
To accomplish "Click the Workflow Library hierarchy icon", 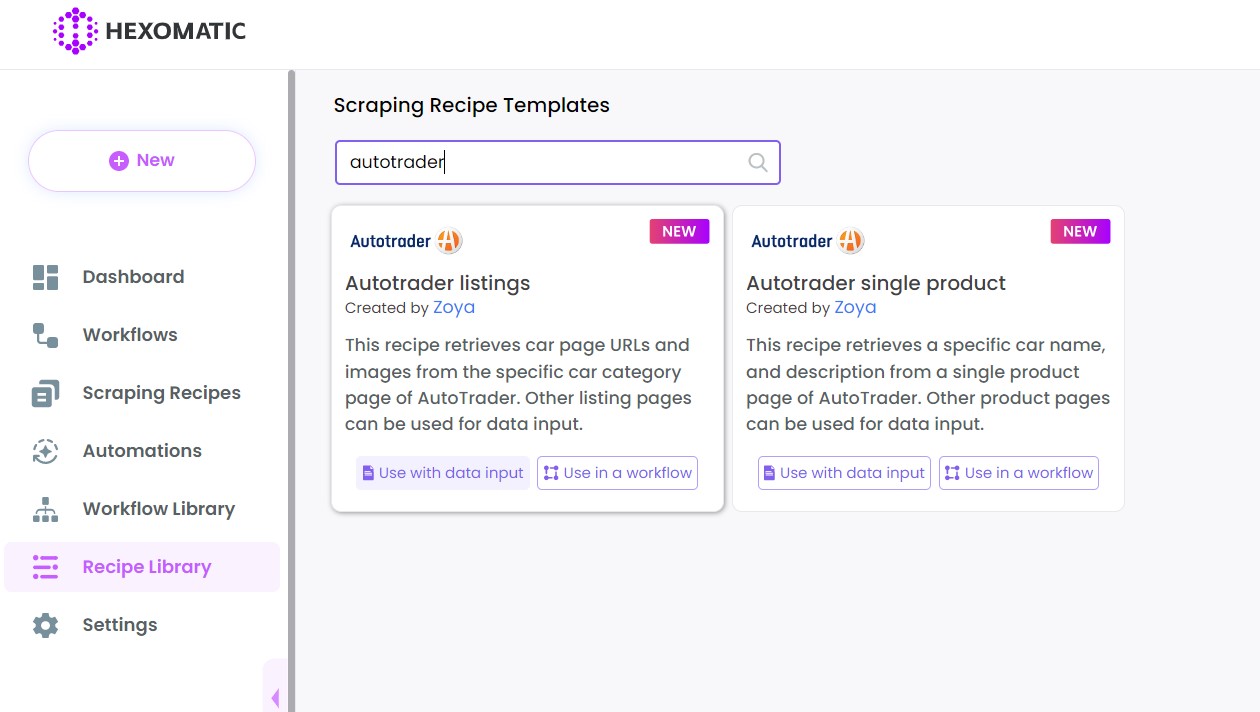I will tap(46, 509).
